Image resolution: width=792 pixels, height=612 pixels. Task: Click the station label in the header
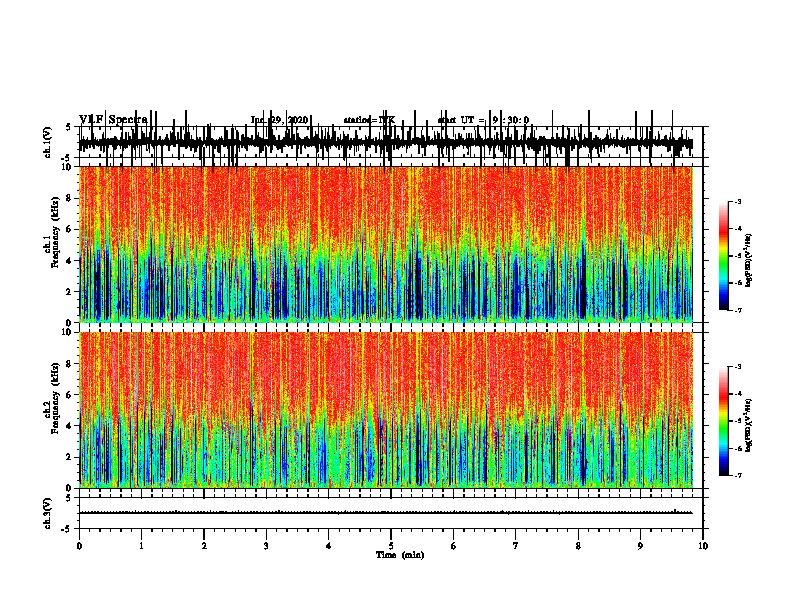[369, 120]
